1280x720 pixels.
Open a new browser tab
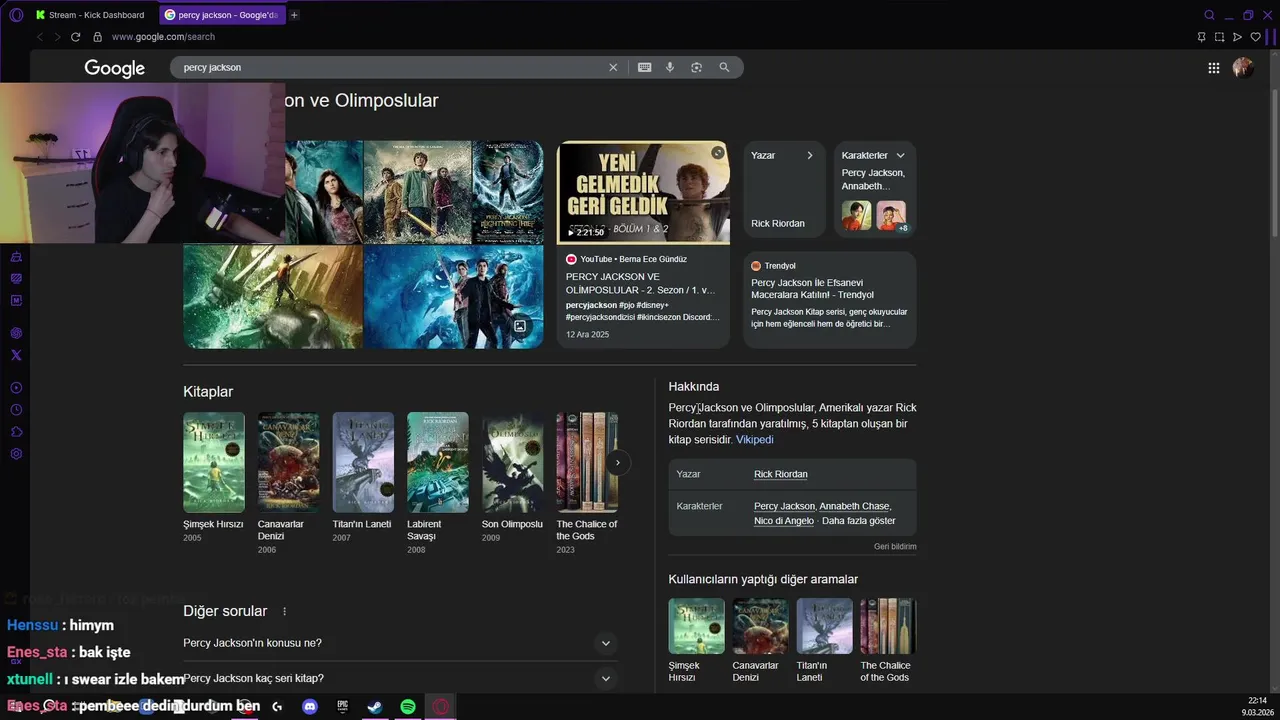pos(294,15)
